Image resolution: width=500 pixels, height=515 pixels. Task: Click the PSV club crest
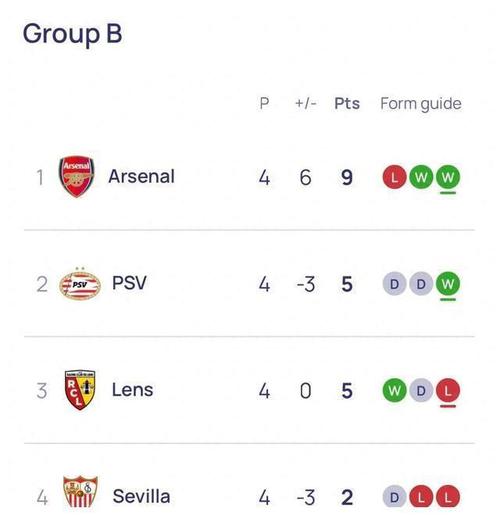tap(80, 284)
